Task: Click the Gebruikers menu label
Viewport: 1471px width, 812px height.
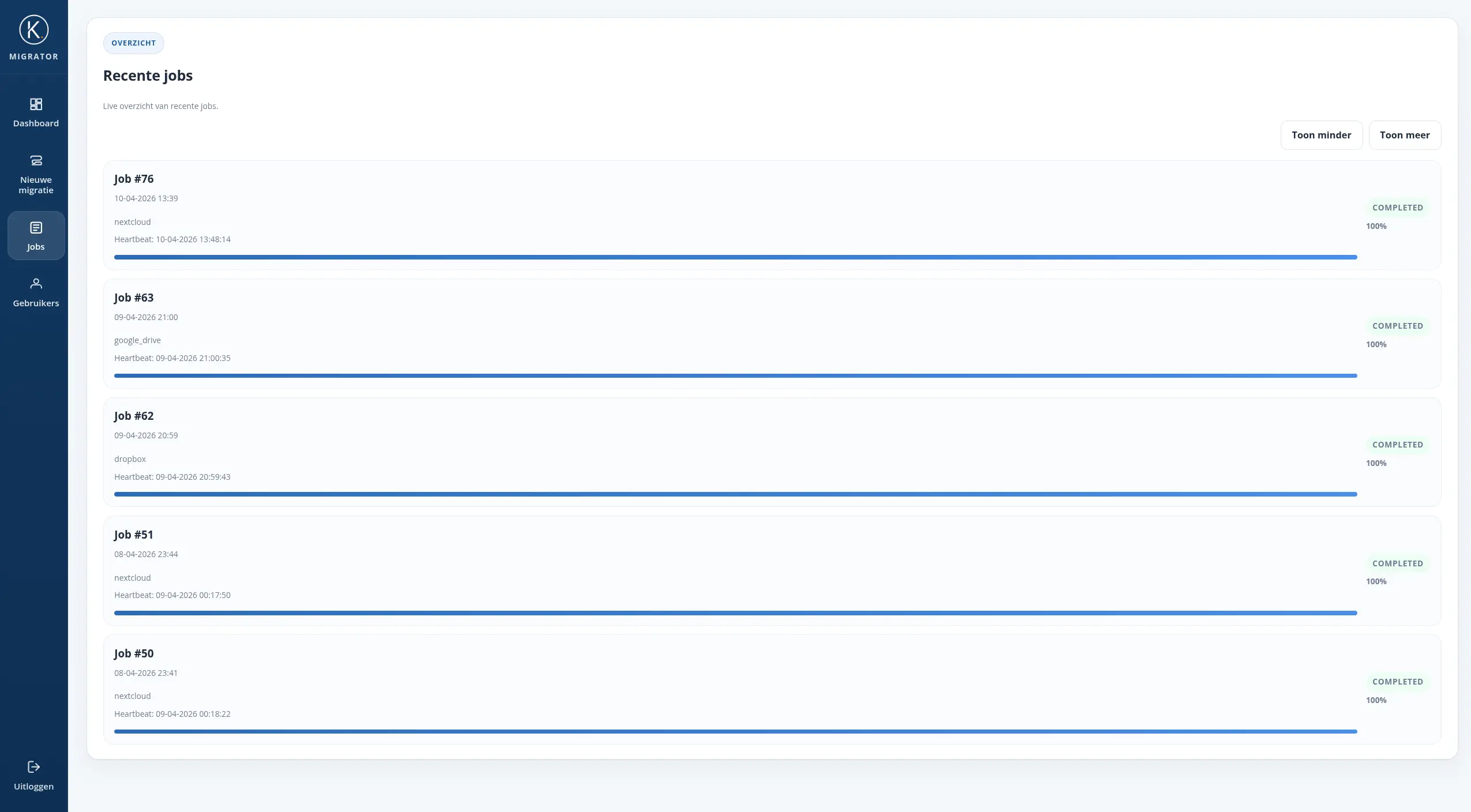Action: pos(36,303)
